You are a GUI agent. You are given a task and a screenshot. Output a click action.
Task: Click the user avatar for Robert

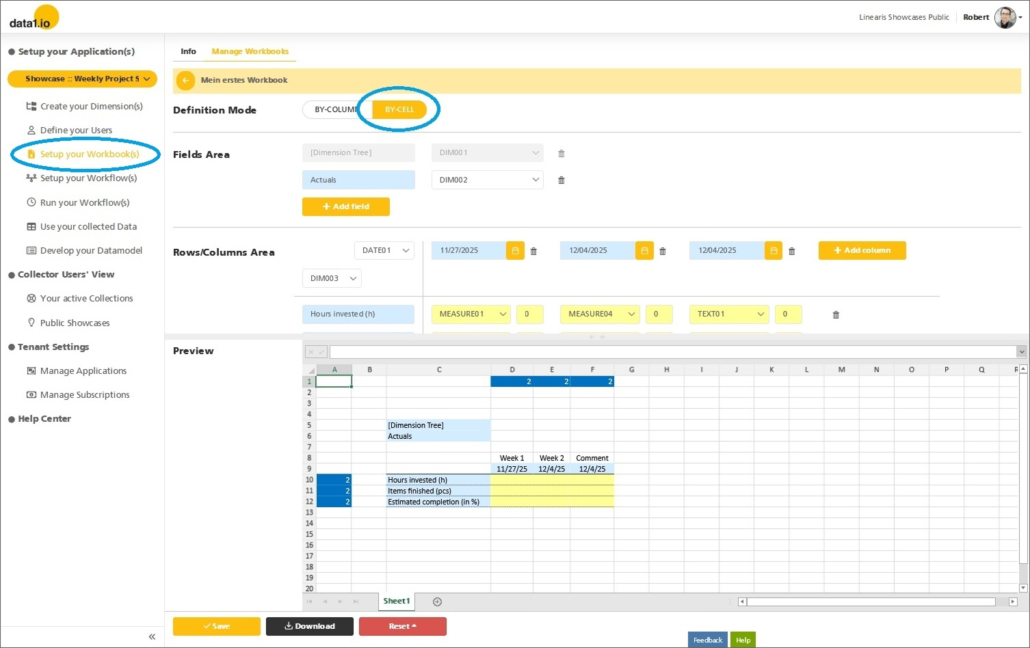pos(1005,17)
